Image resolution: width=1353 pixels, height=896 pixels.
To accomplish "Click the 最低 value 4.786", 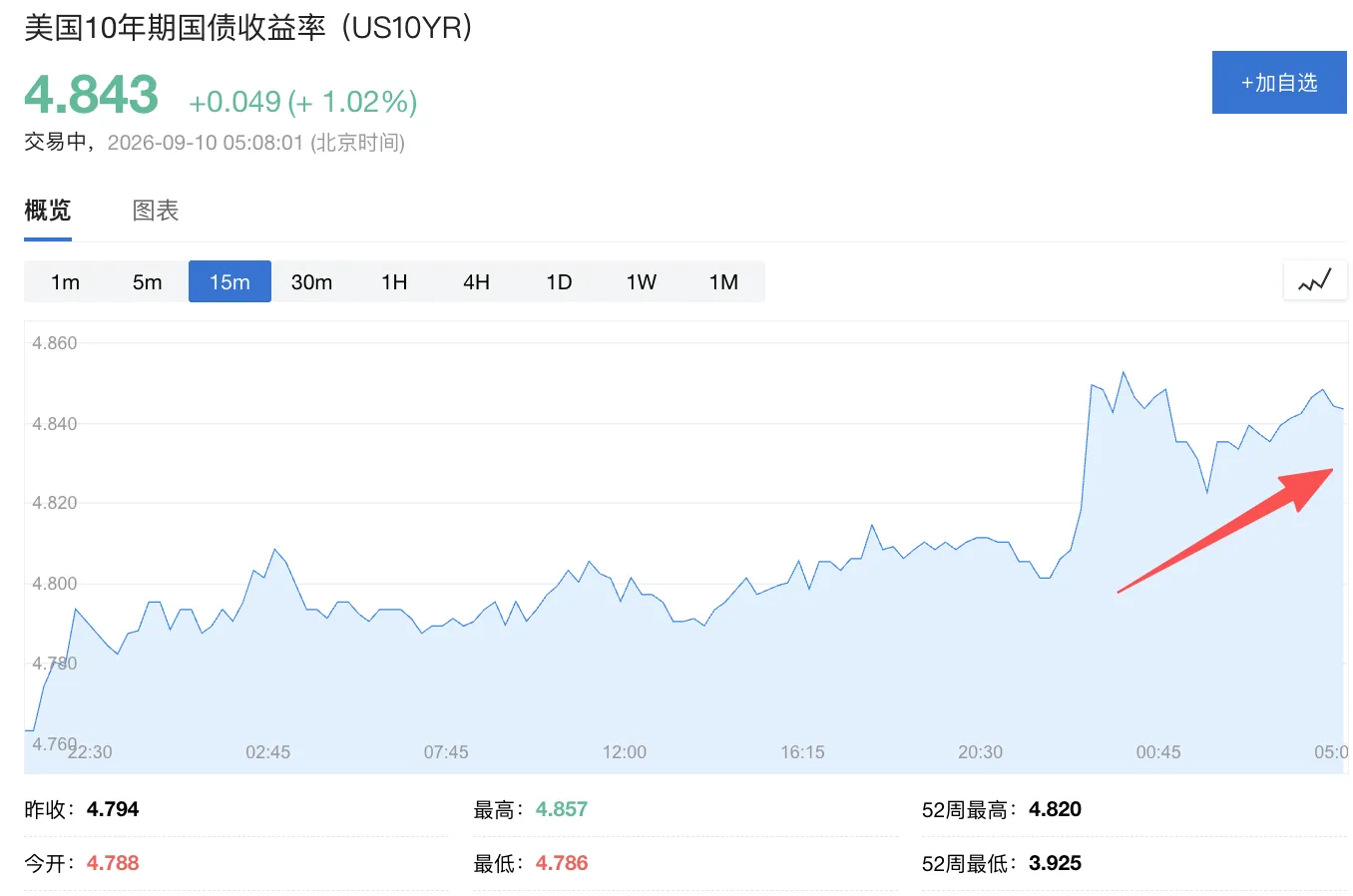I will (x=562, y=863).
